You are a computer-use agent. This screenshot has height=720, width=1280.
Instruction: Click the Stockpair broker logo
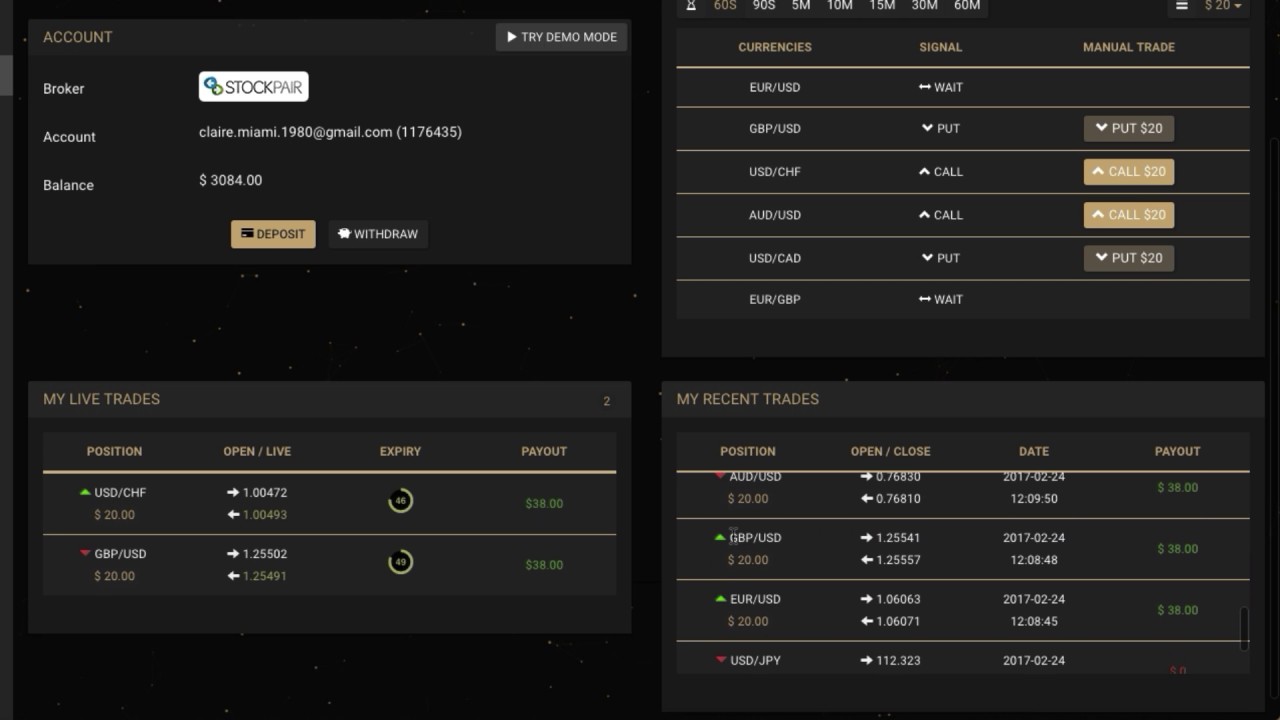(x=253, y=87)
